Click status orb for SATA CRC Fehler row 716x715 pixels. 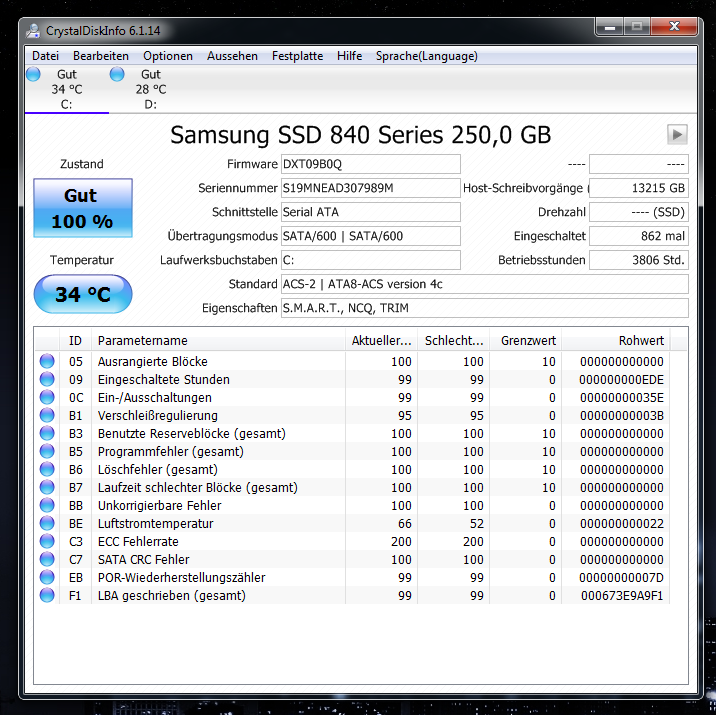point(47,559)
